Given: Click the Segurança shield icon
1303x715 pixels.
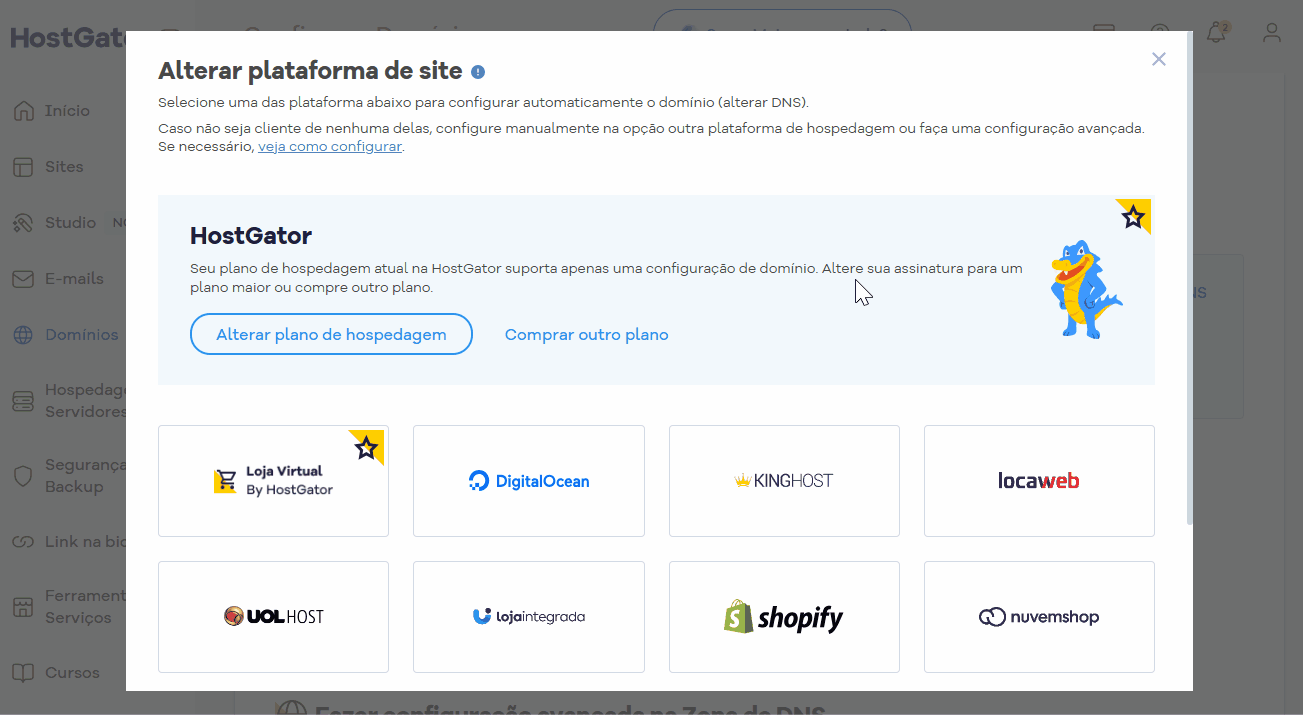Looking at the screenshot, I should click(x=23, y=476).
